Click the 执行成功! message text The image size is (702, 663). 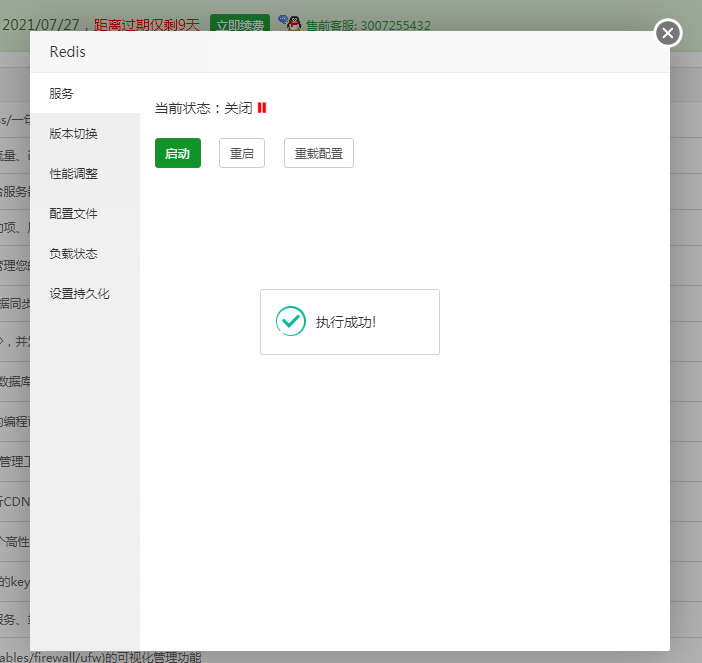point(346,322)
